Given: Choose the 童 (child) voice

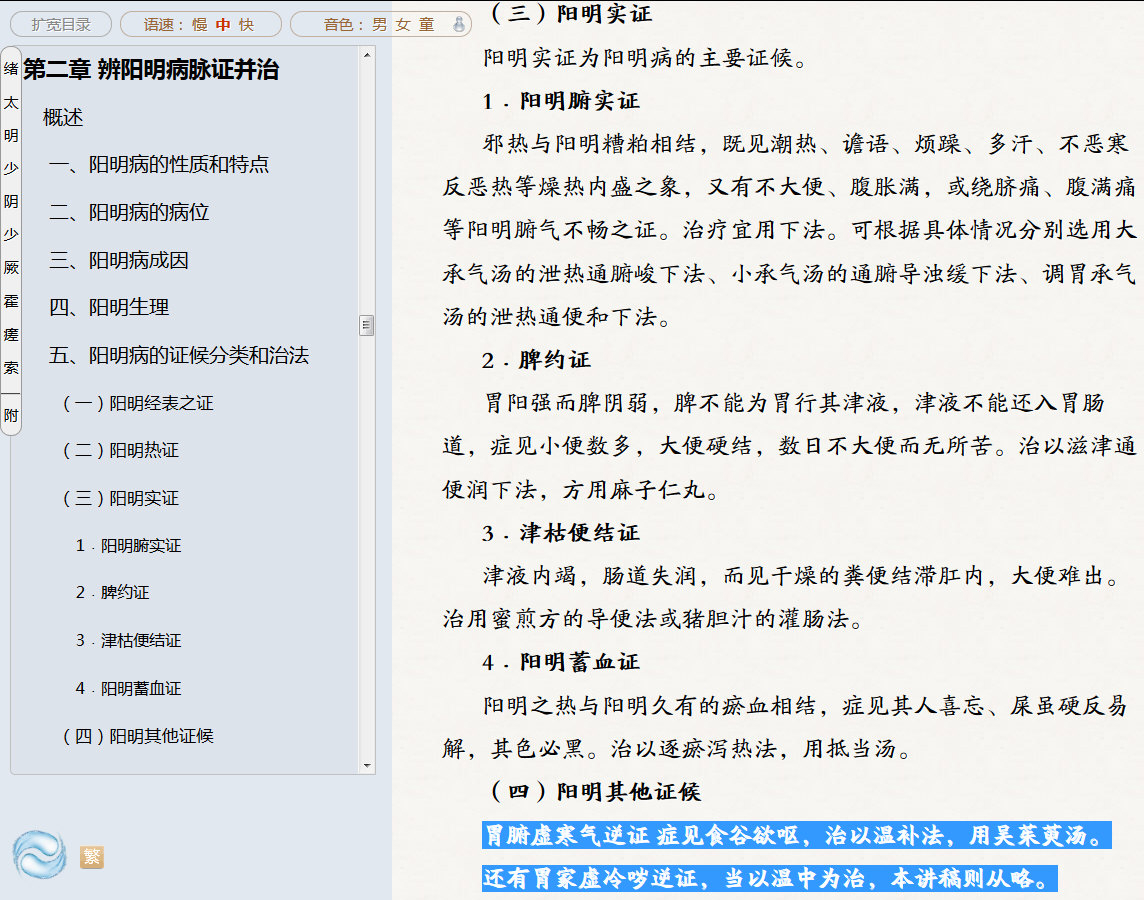Looking at the screenshot, I should click(x=427, y=24).
